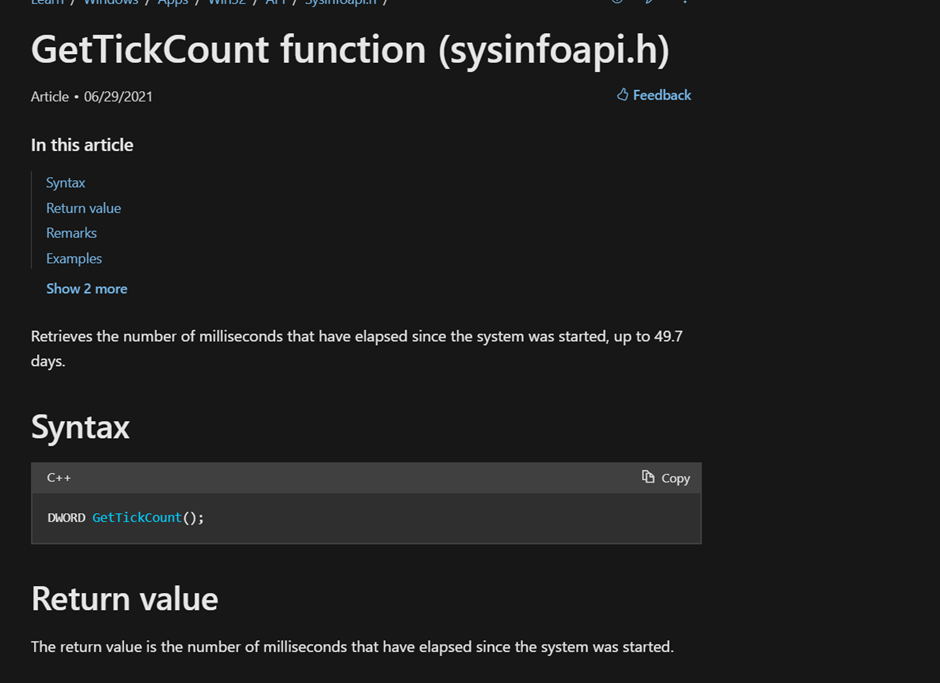Select the Apps breadcrumb item

point(172,3)
